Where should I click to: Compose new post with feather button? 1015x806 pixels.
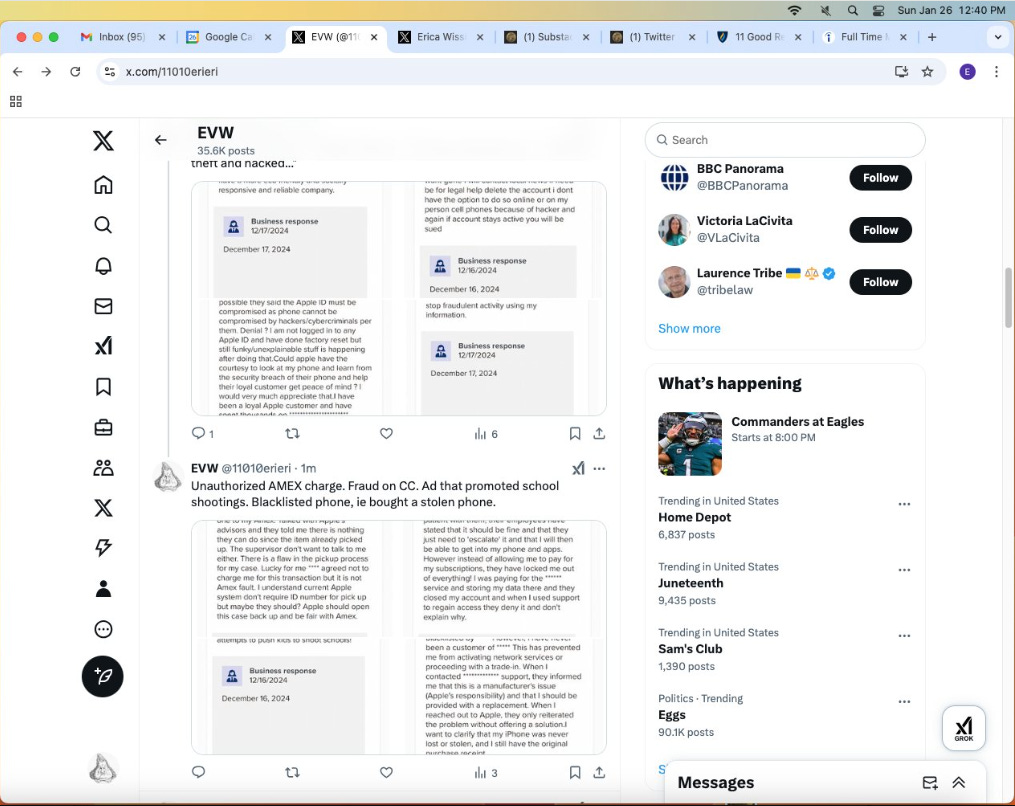(102, 677)
